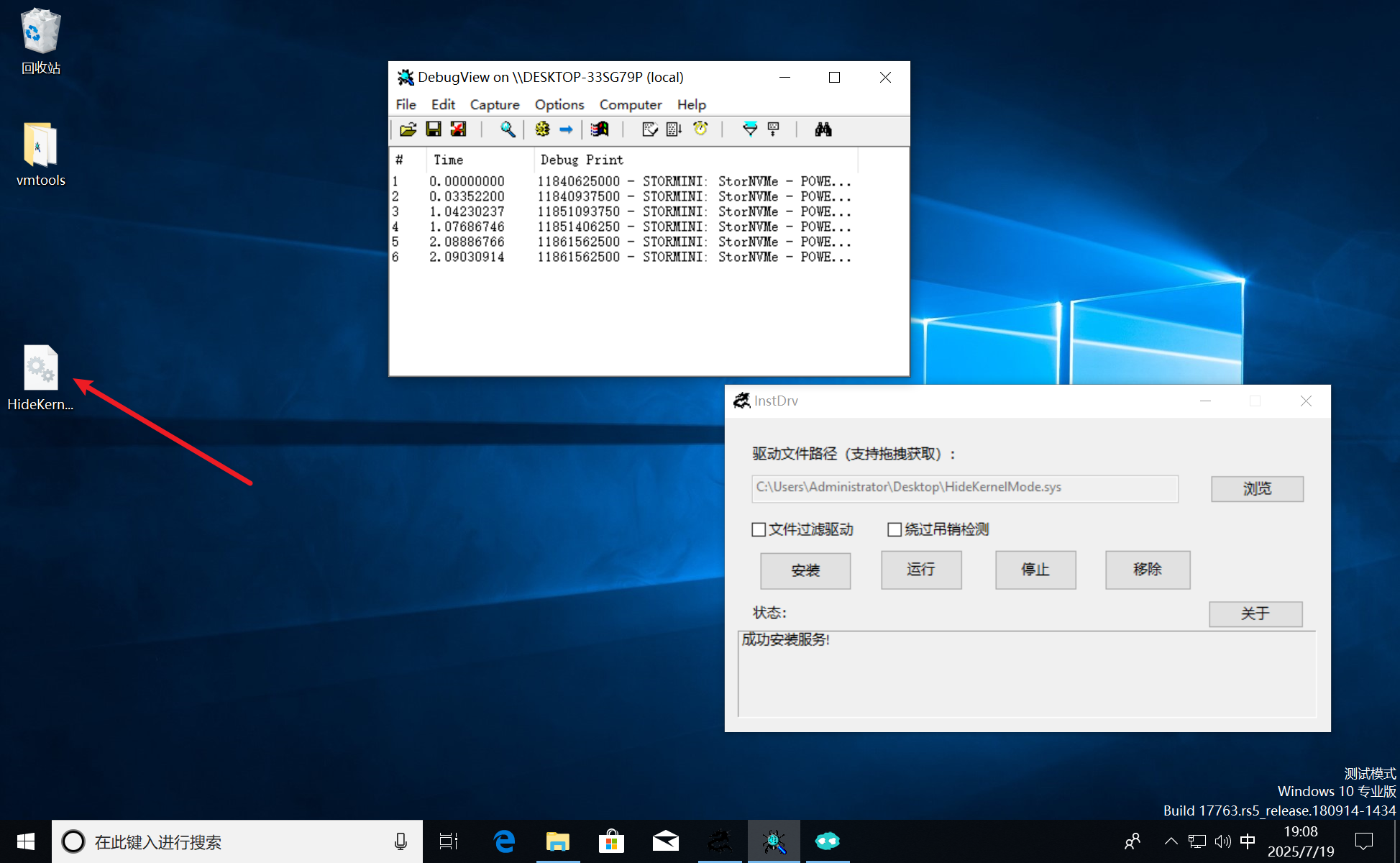This screenshot has height=863, width=1400.
Task: Click the 停止 button
Action: (1035, 570)
